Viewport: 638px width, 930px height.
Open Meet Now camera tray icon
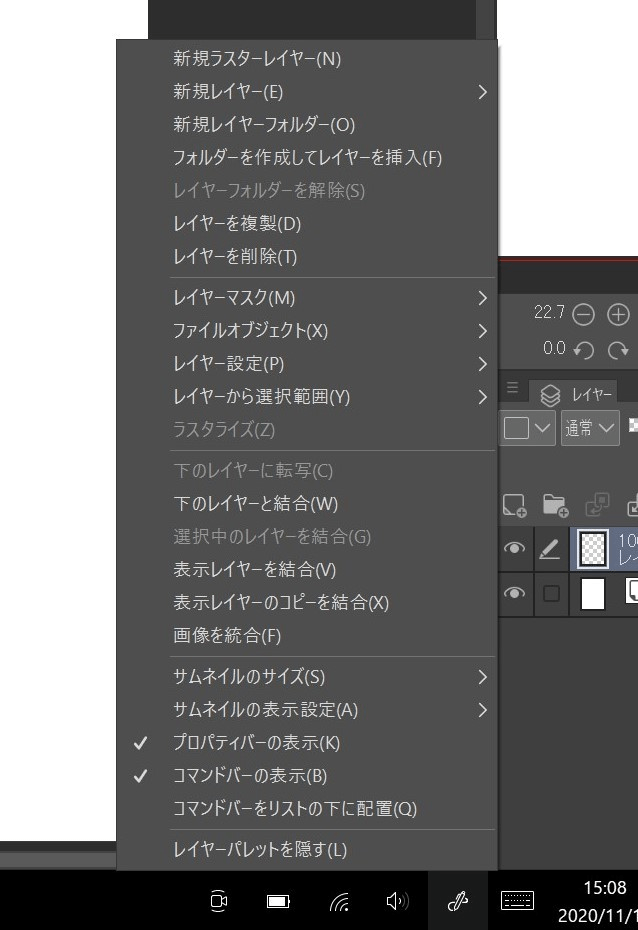[219, 901]
